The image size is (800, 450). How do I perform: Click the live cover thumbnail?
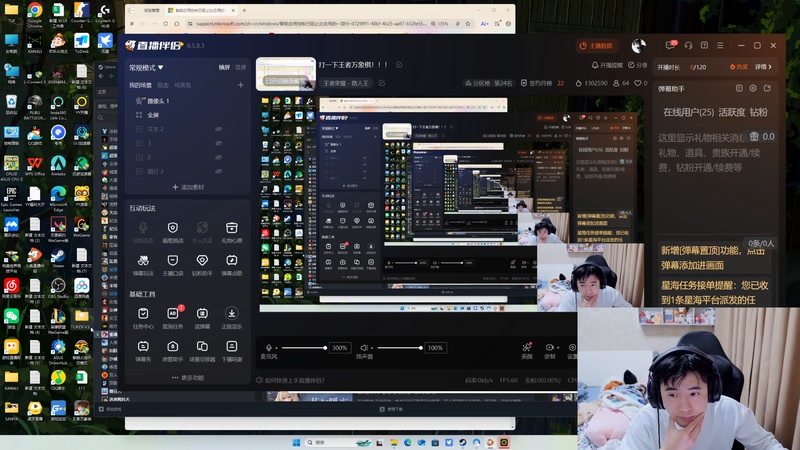pyautogui.click(x=286, y=73)
